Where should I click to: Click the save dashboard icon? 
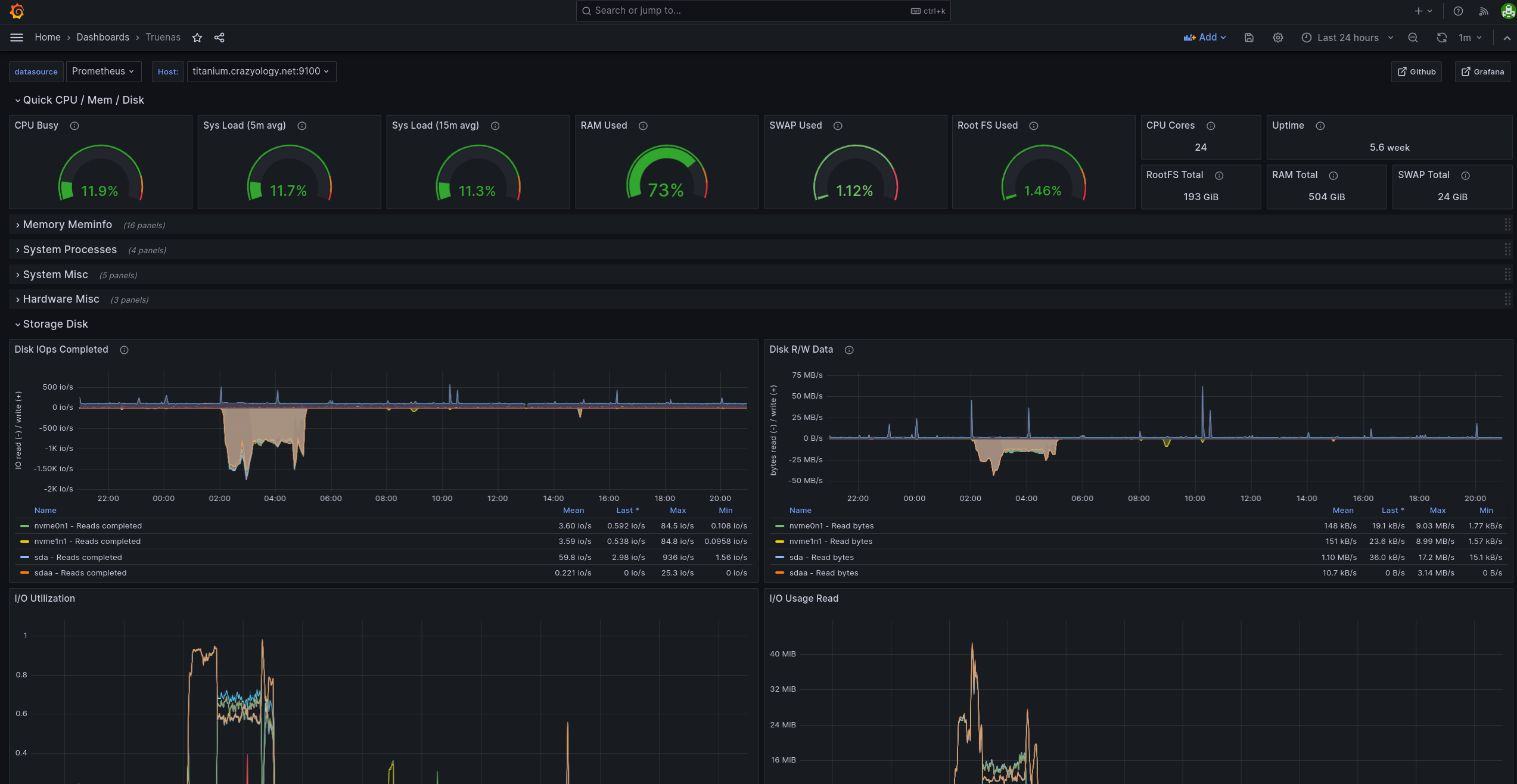pos(1249,38)
